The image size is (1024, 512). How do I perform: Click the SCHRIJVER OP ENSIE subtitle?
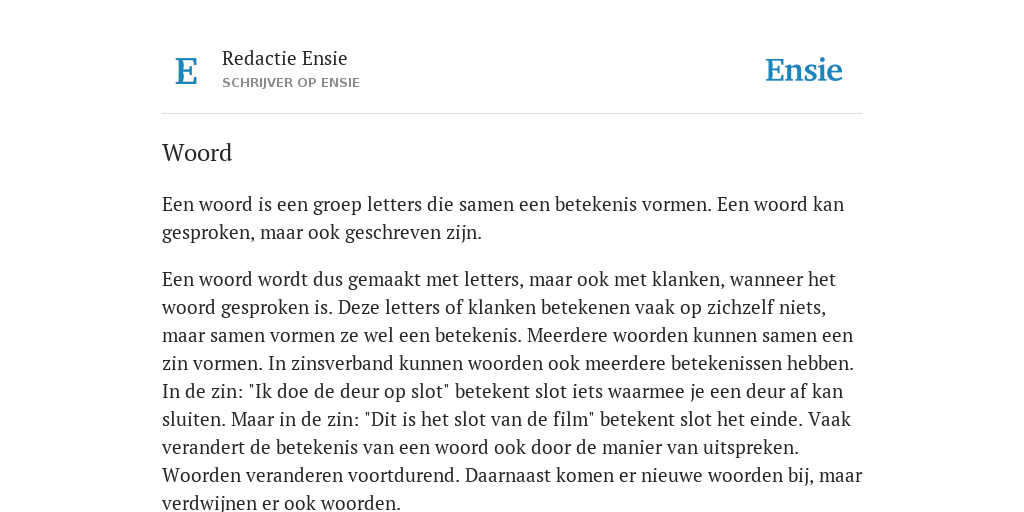(x=291, y=83)
